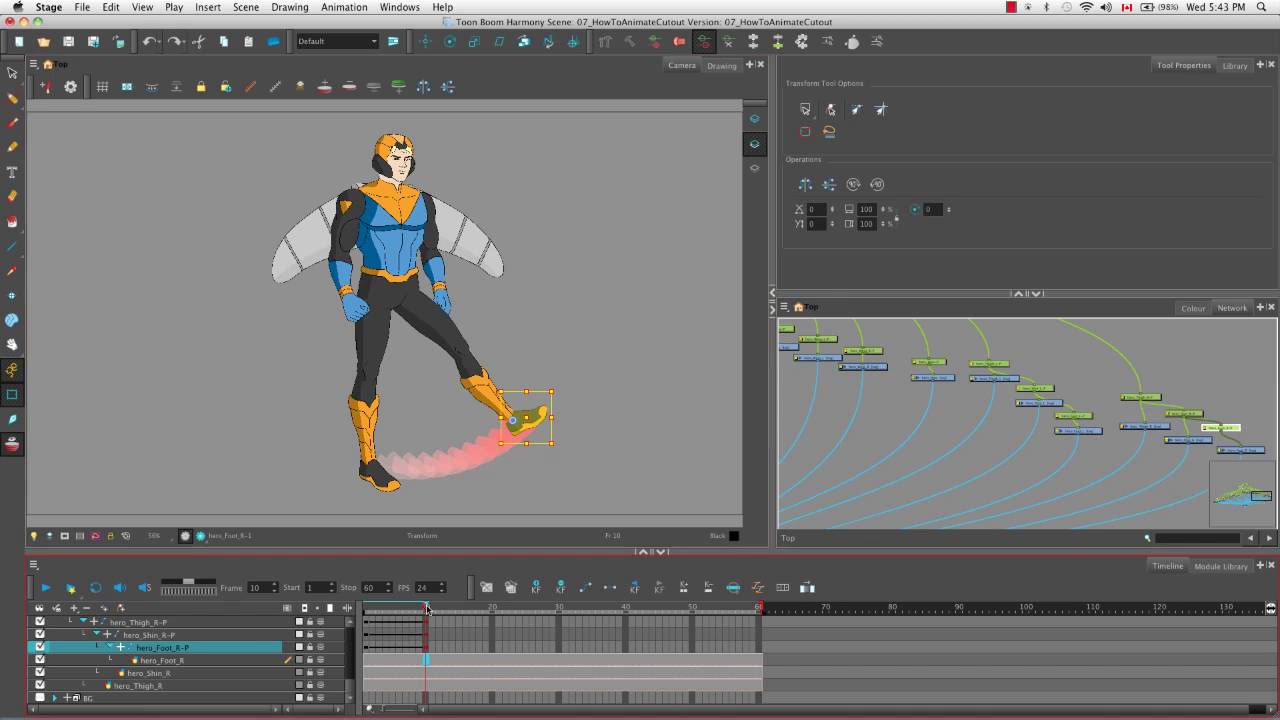This screenshot has height=720, width=1280.
Task: Switch to the Colour tab
Action: tap(1193, 308)
